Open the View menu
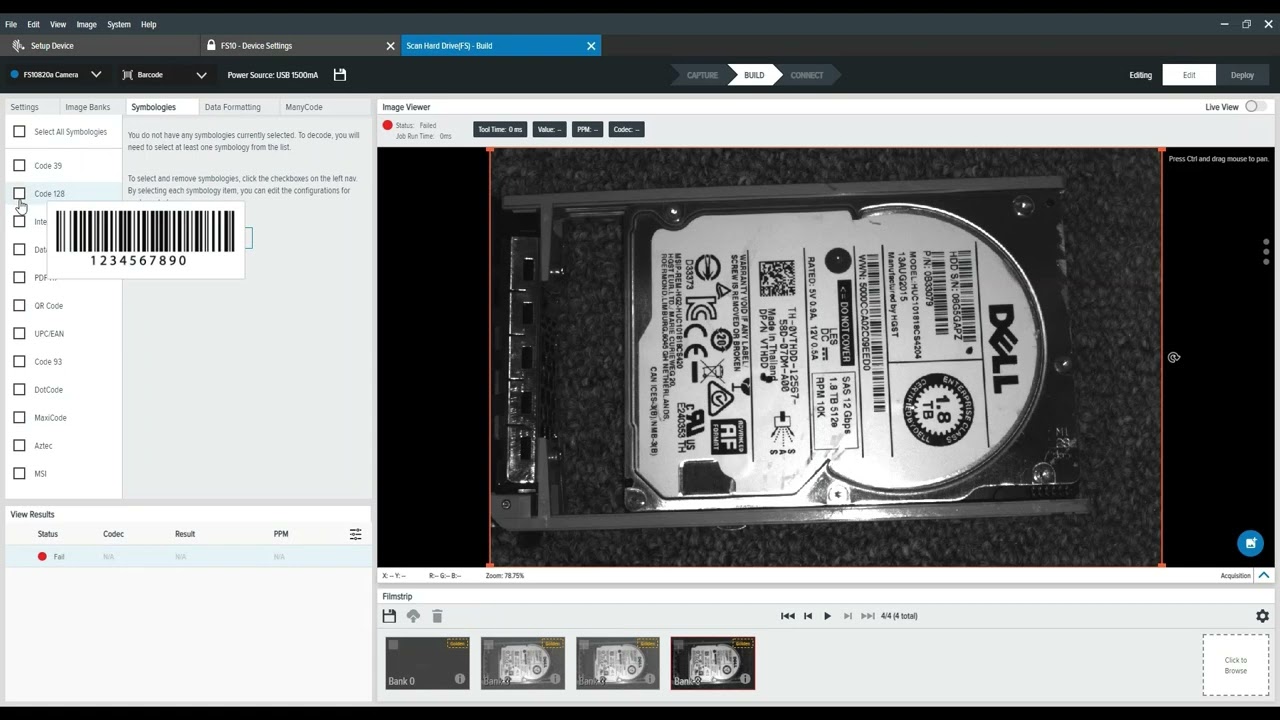 [58, 24]
